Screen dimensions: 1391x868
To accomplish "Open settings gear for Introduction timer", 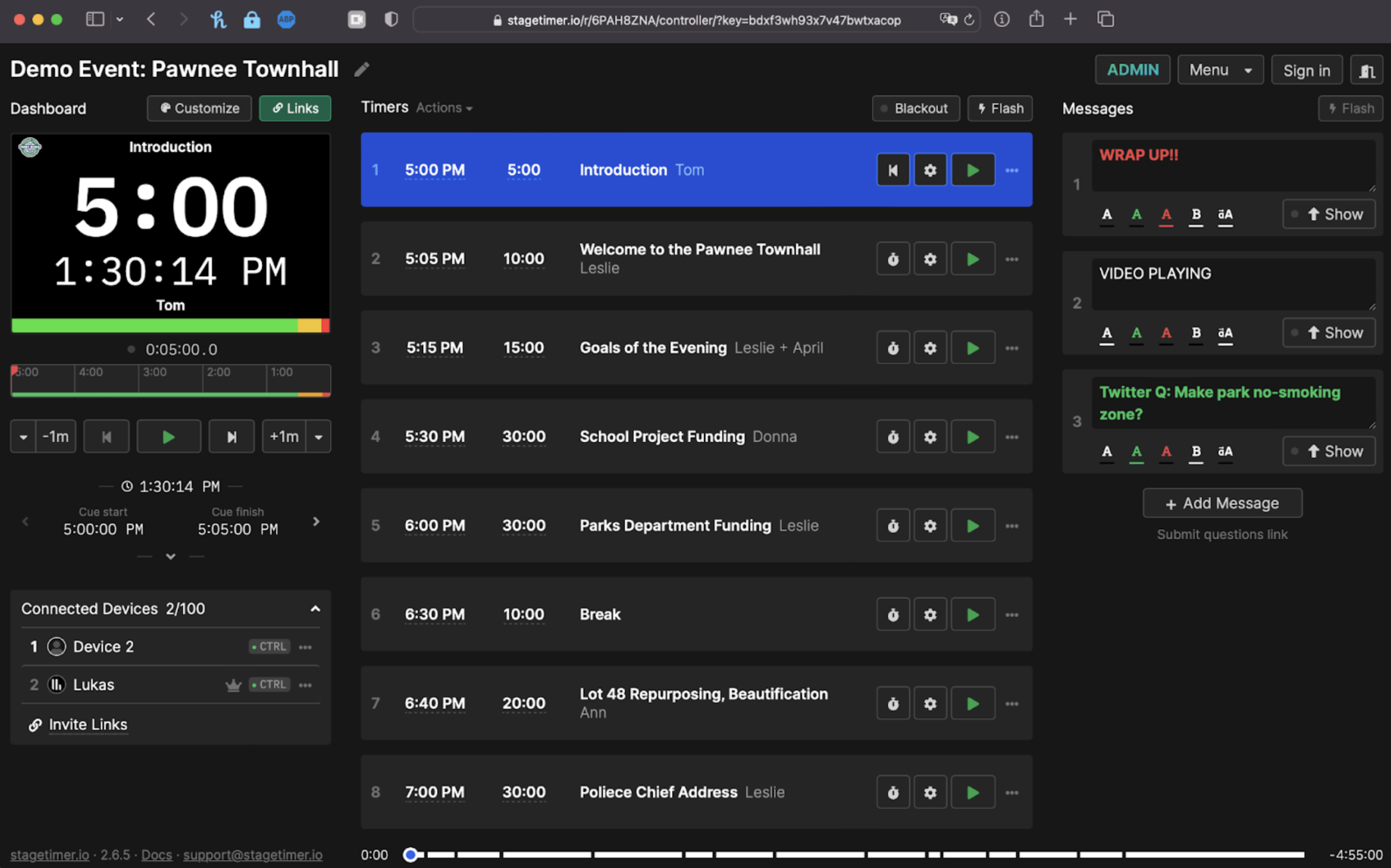I will click(x=929, y=170).
